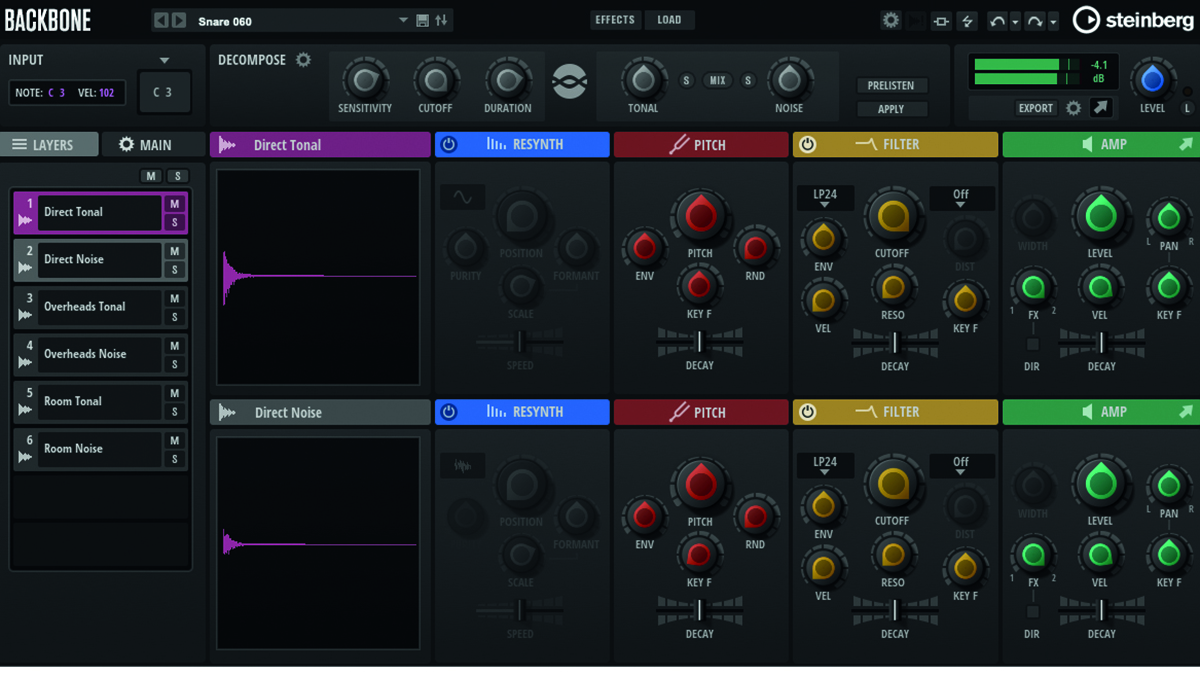Image resolution: width=1200 pixels, height=675 pixels.
Task: Click the MIDI connector icon in top toolbar
Action: point(941,21)
